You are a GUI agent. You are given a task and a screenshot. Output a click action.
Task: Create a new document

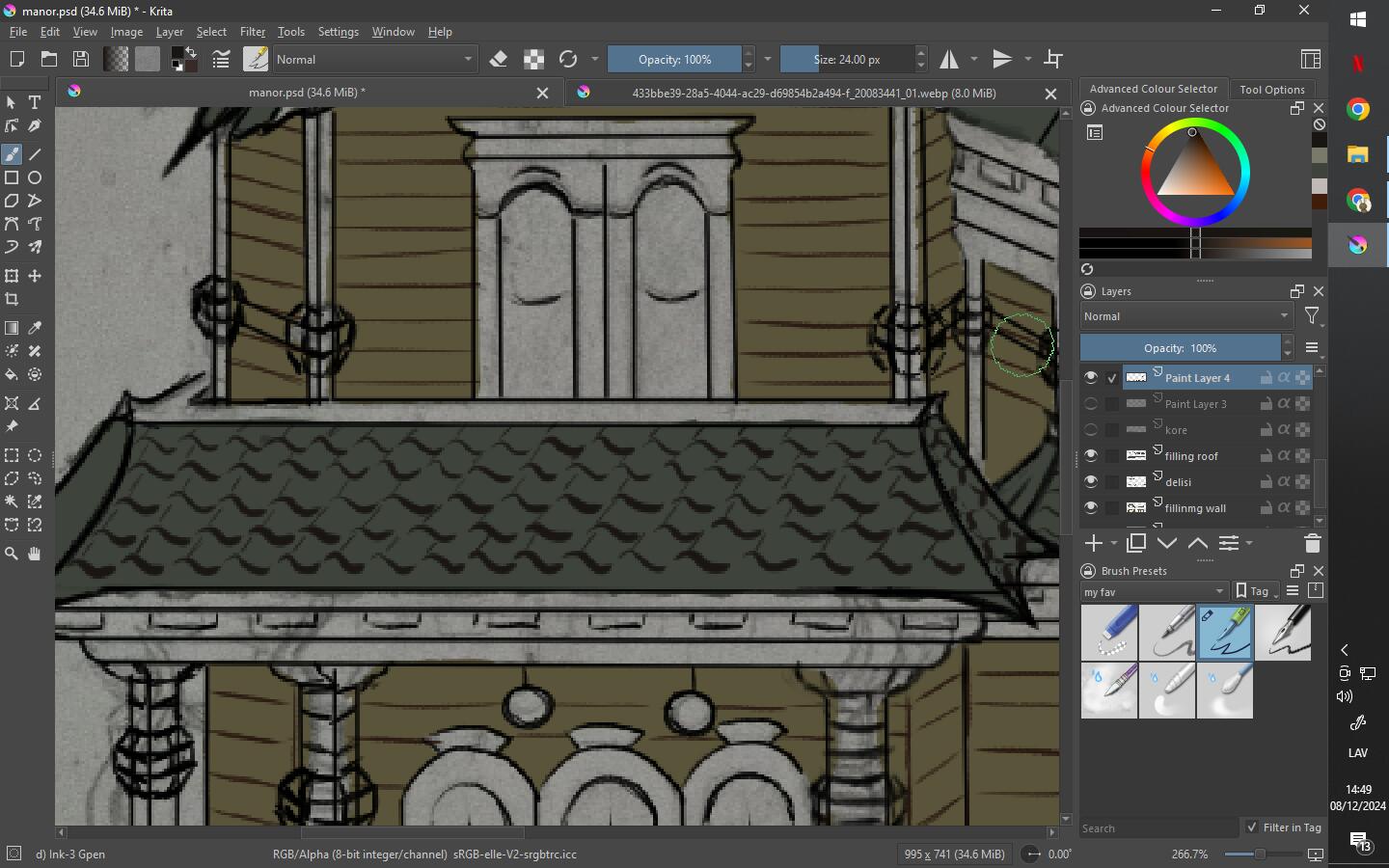tap(16, 59)
